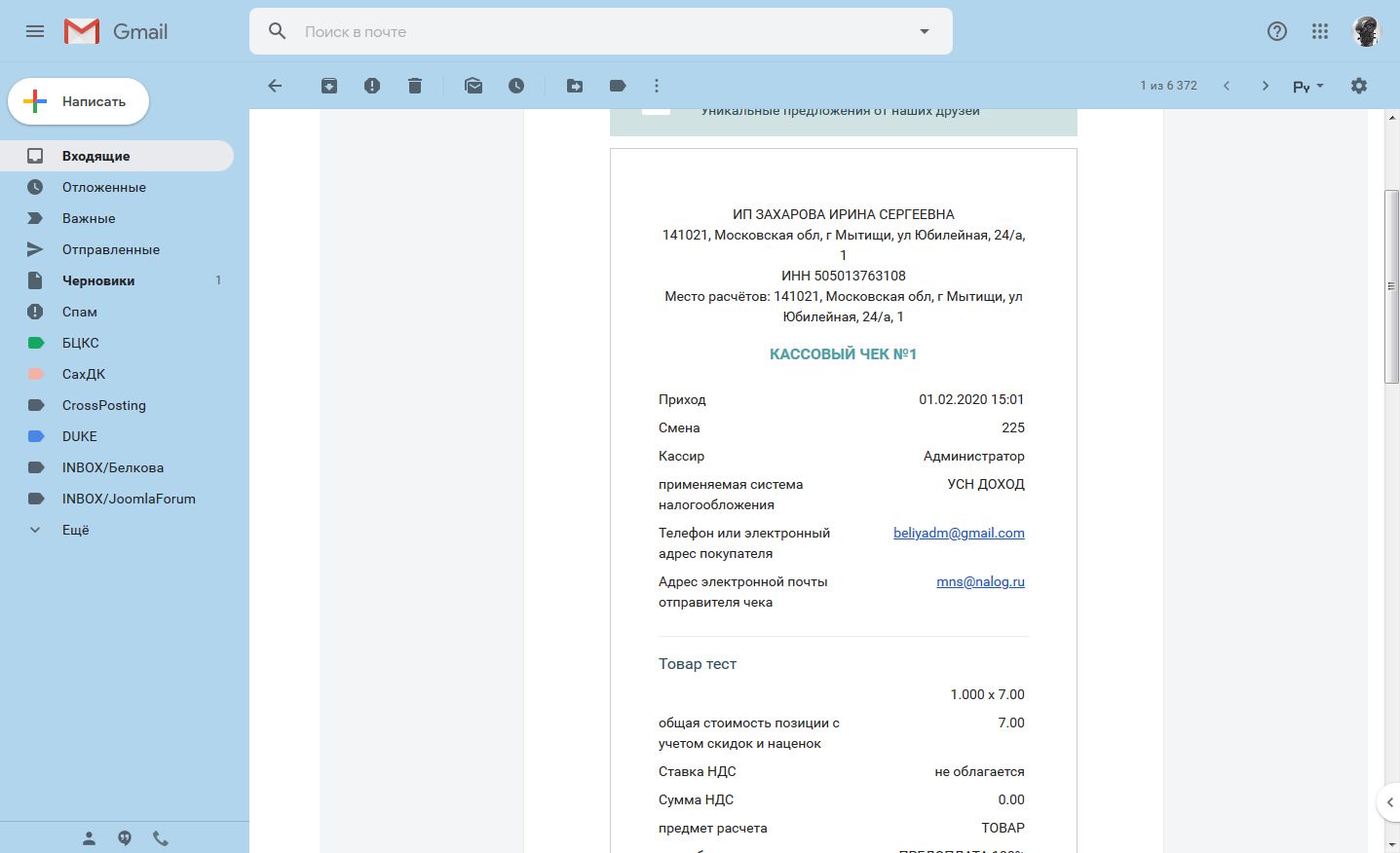Screen dimensions: 1400x853
Task: Click the email counter 1 из 6 372
Action: (x=1169, y=86)
